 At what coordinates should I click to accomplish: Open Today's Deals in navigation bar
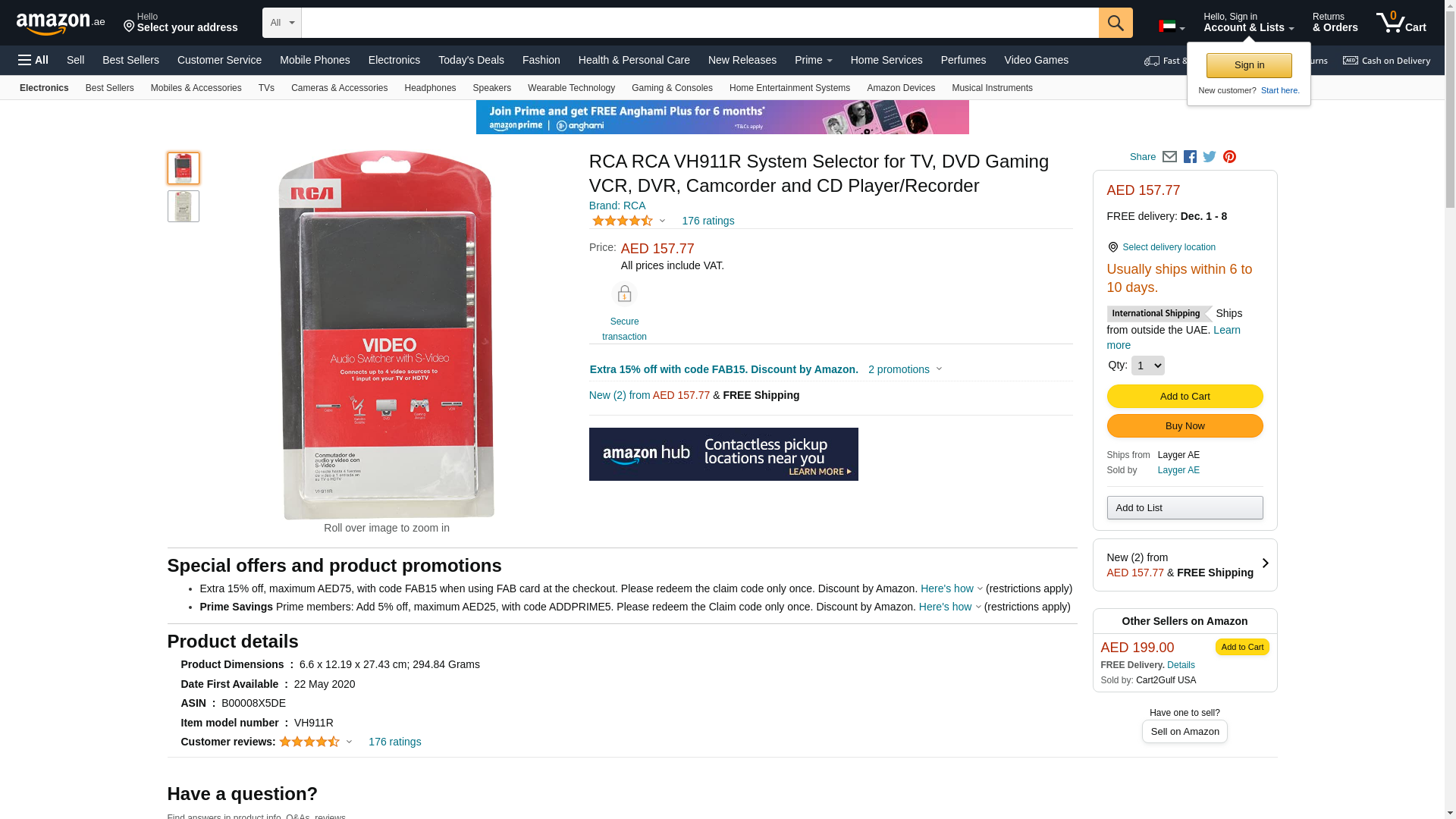[x=471, y=60]
